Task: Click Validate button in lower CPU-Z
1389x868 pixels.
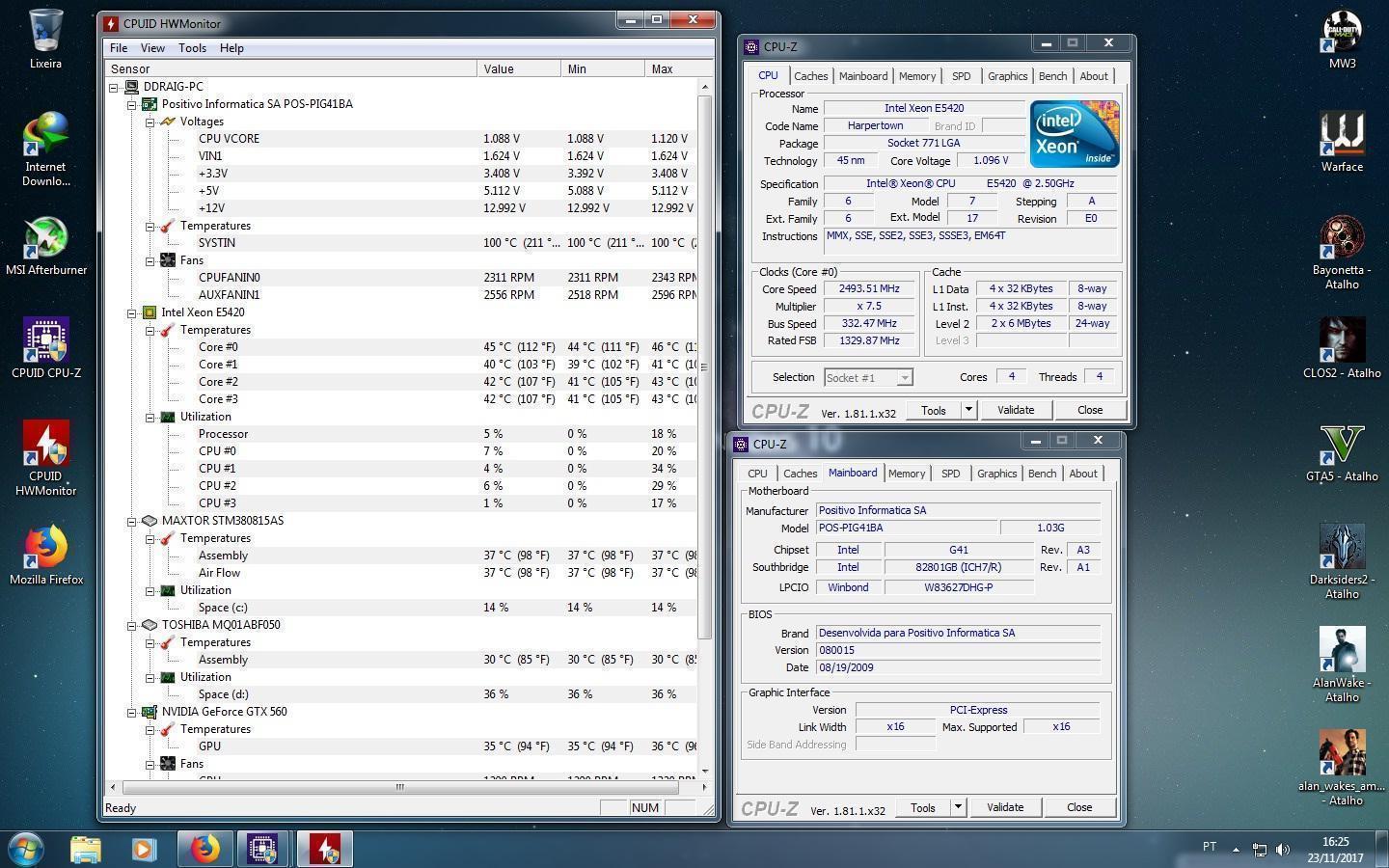Action: pos(1004,807)
